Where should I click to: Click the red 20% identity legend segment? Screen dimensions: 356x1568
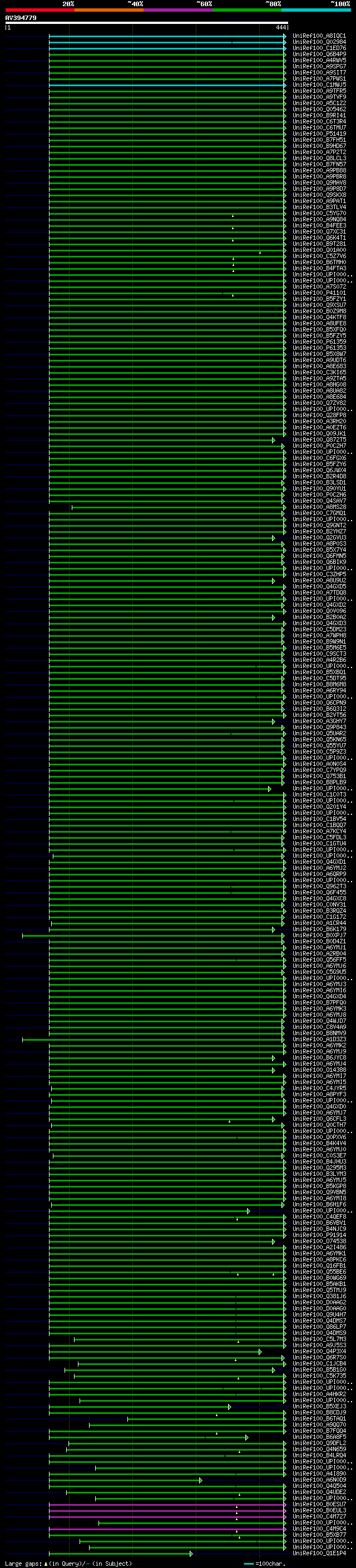pos(39,10)
